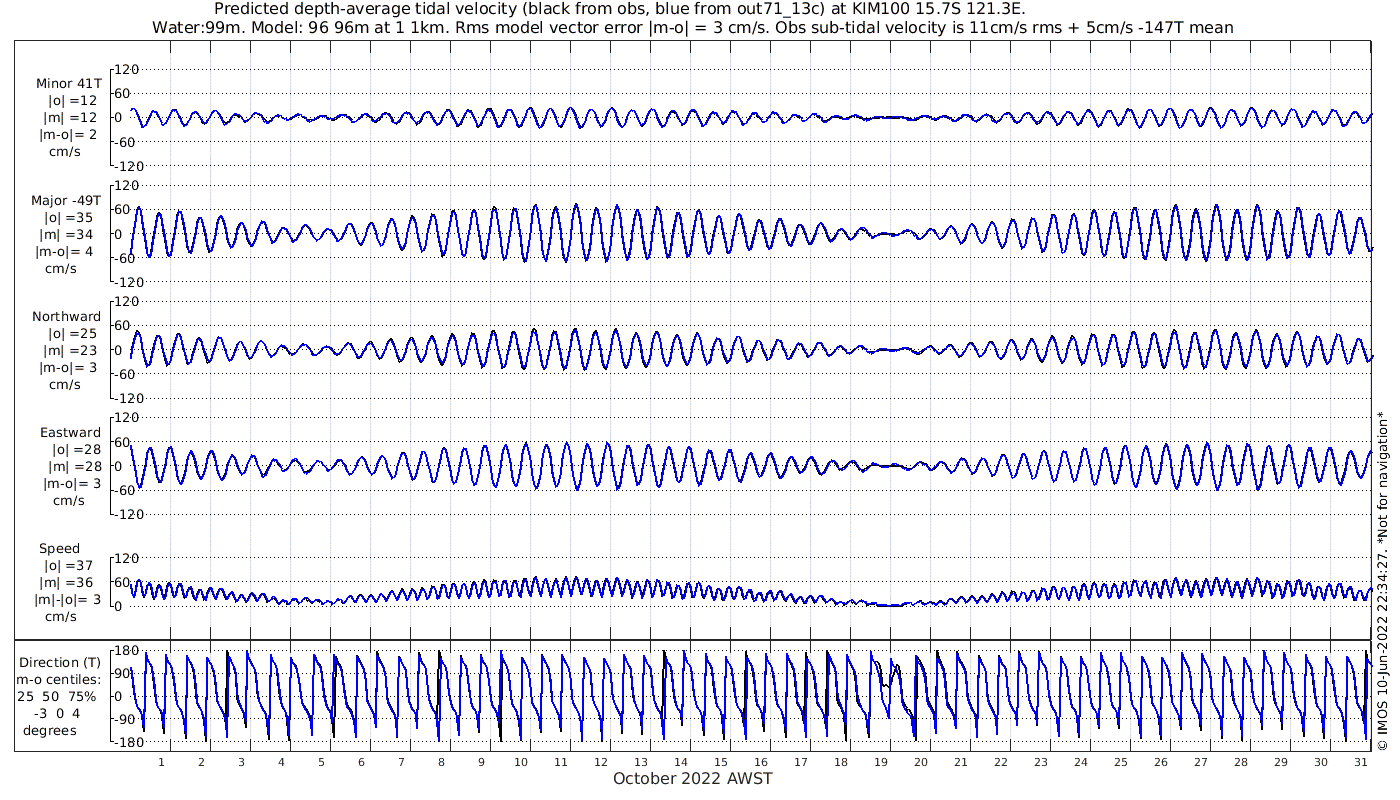The height and width of the screenshot is (800, 1400).
Task: Click the October 2022 AWST axis title
Action: (692, 779)
